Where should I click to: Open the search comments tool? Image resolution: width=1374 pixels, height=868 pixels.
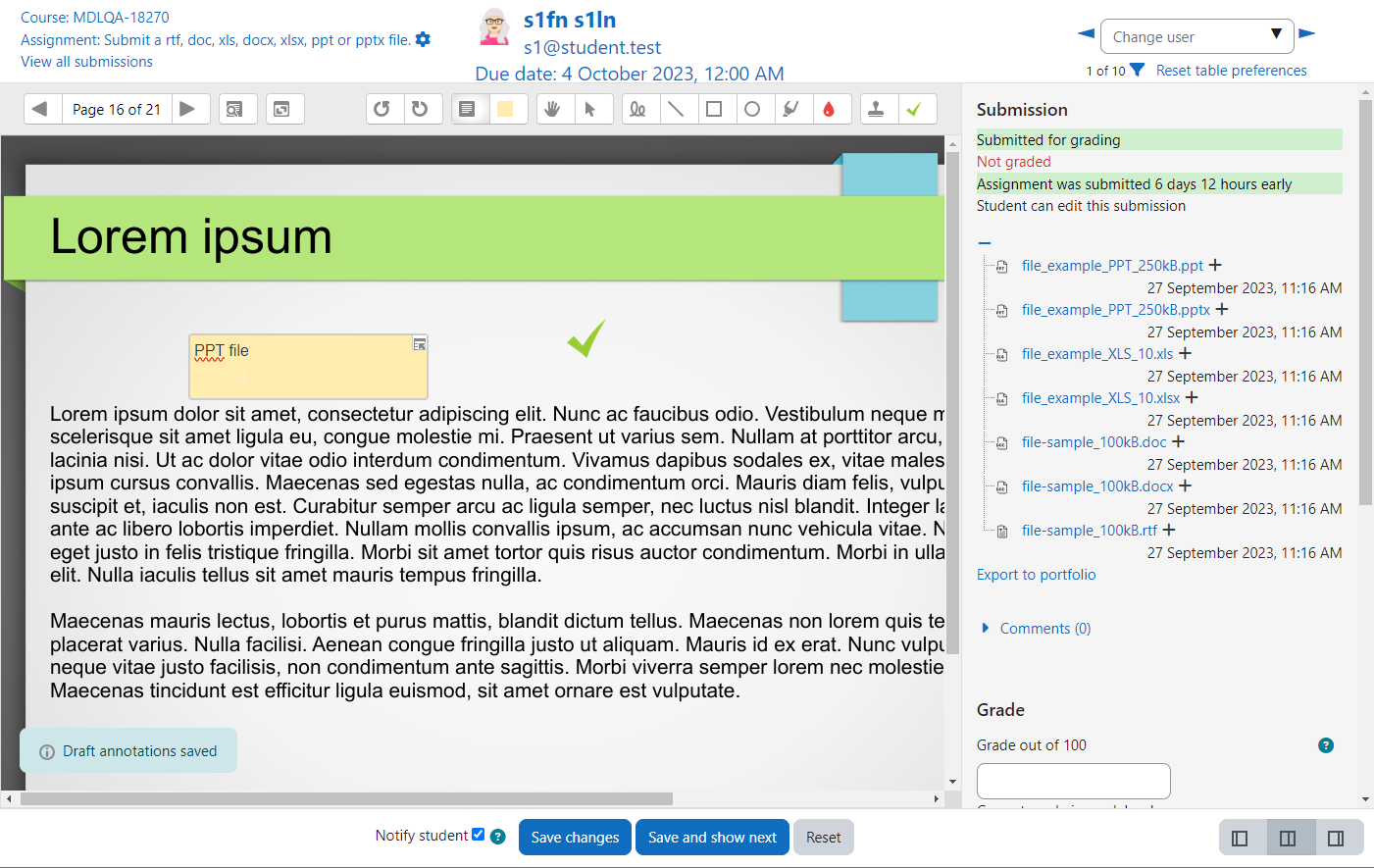coord(234,109)
